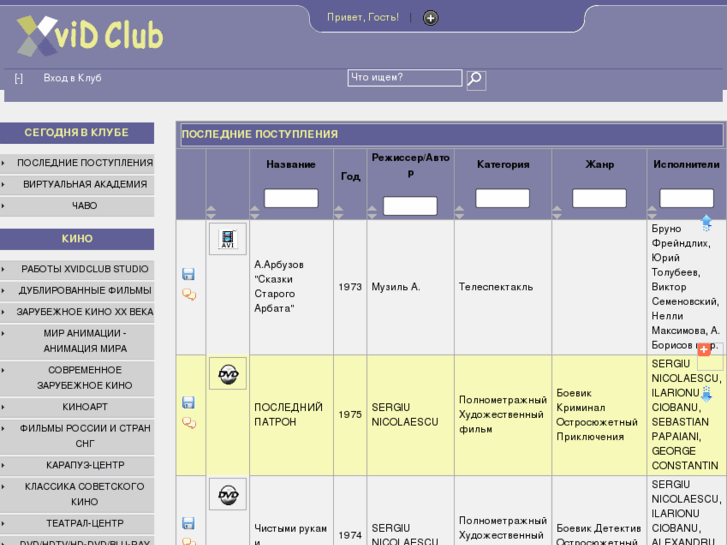Screen dimensions: 727x545
Task: Click the КИНО sidebar heading
Action: click(77, 239)
